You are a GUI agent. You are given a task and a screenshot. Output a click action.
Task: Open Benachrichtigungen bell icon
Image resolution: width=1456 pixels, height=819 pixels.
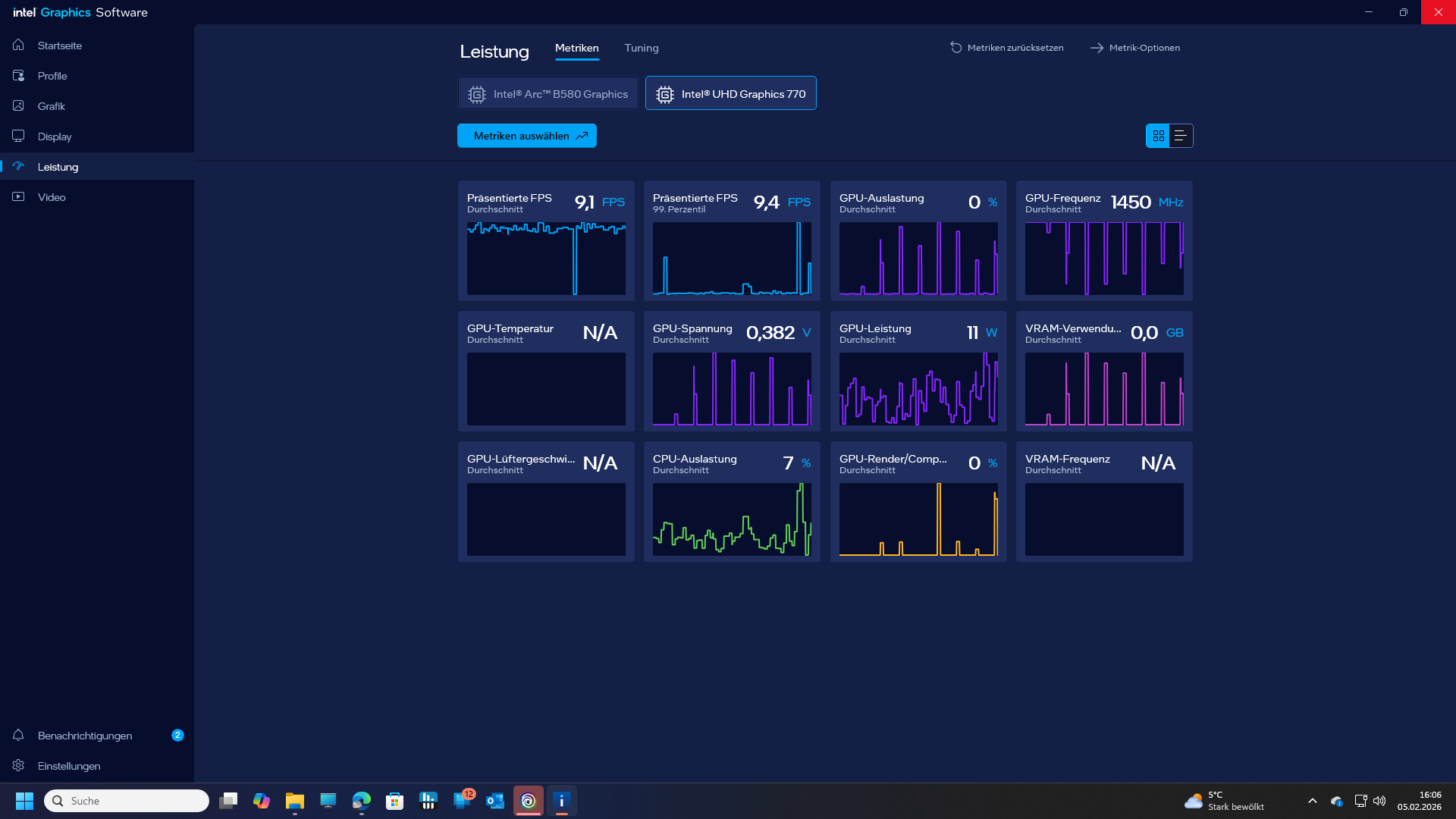point(18,736)
